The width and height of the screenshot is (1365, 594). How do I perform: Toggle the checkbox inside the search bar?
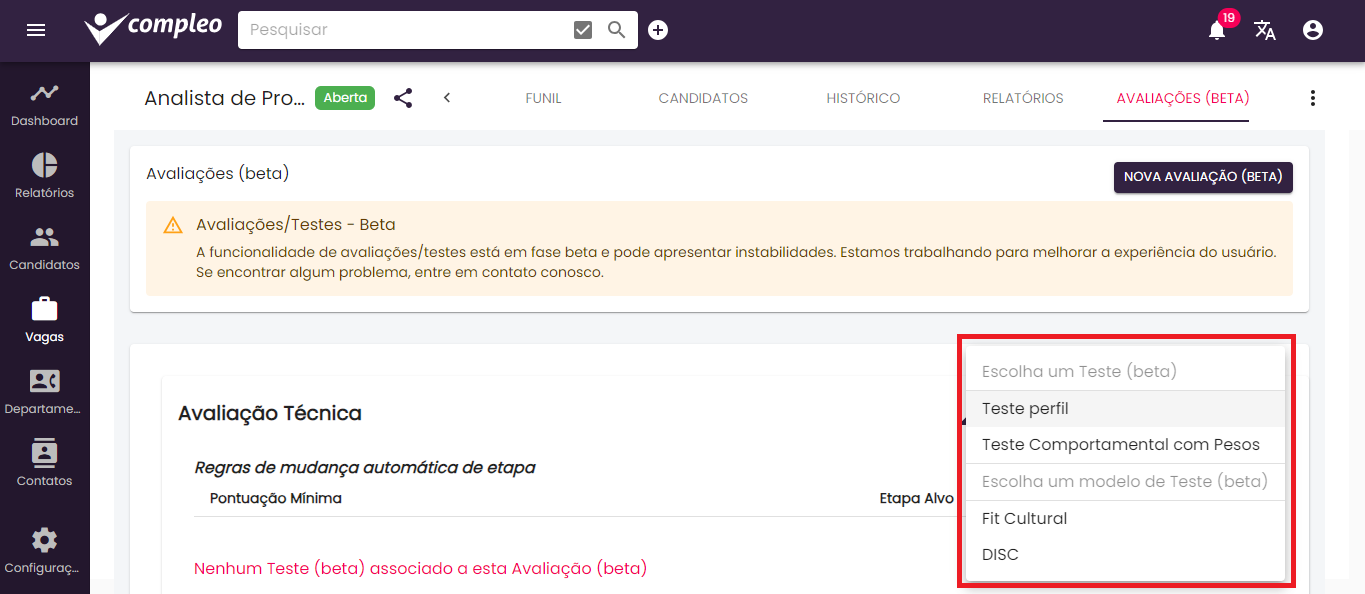click(x=582, y=29)
